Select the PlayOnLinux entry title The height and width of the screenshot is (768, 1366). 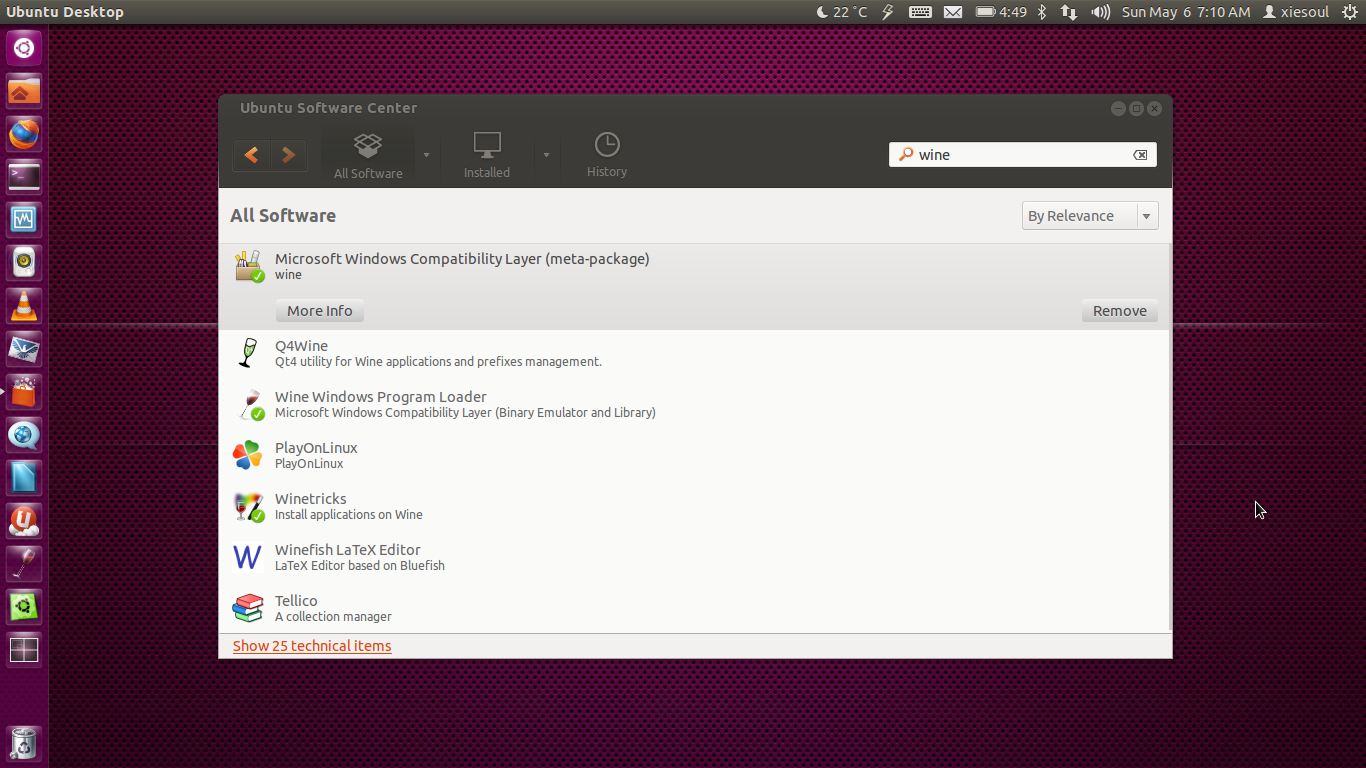pos(316,448)
